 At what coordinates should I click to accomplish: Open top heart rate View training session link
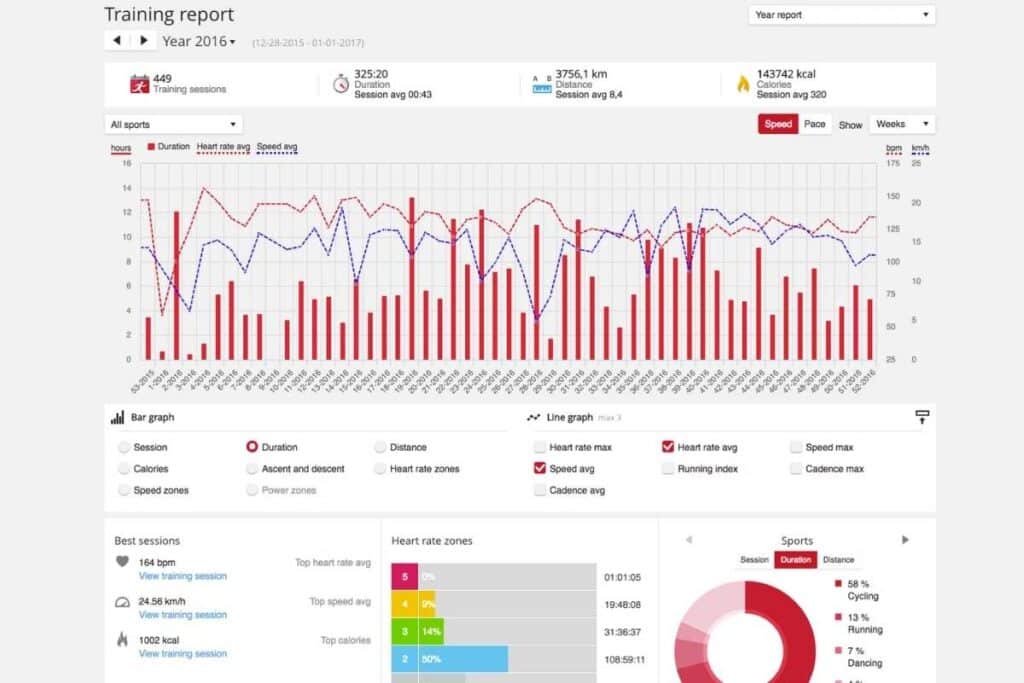pos(182,576)
